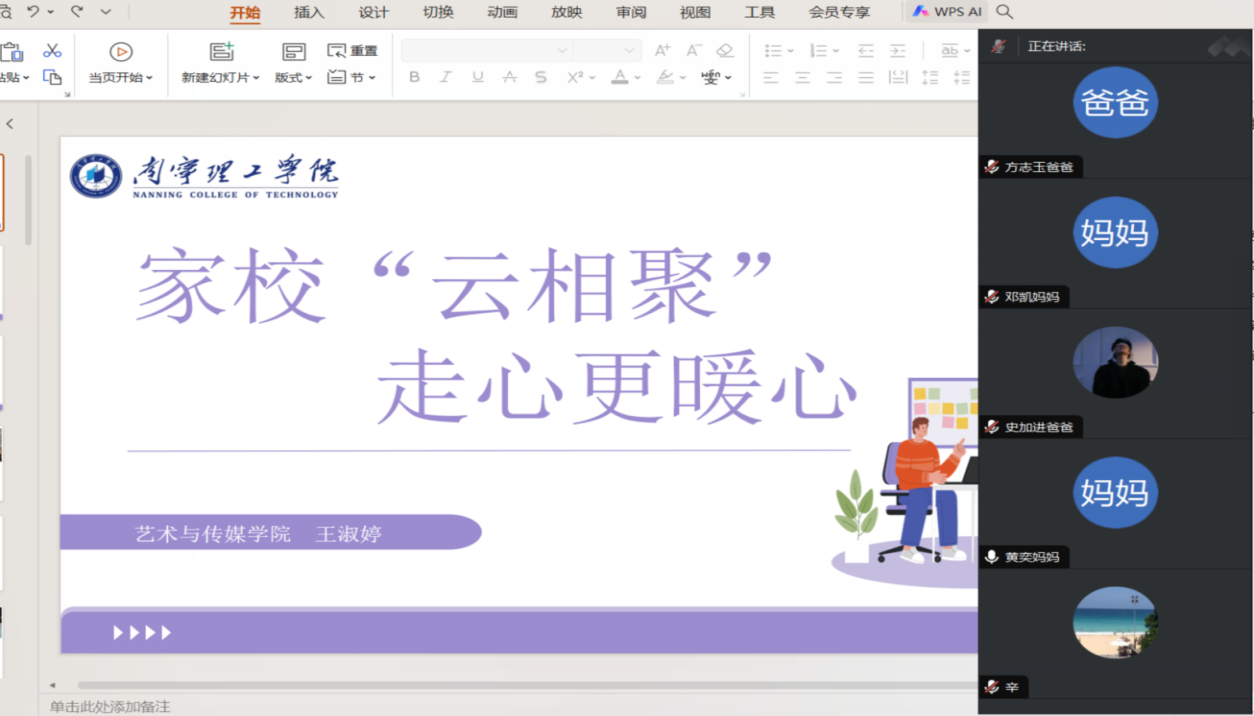
Task: Click the Cut scissors icon
Action: coord(52,51)
